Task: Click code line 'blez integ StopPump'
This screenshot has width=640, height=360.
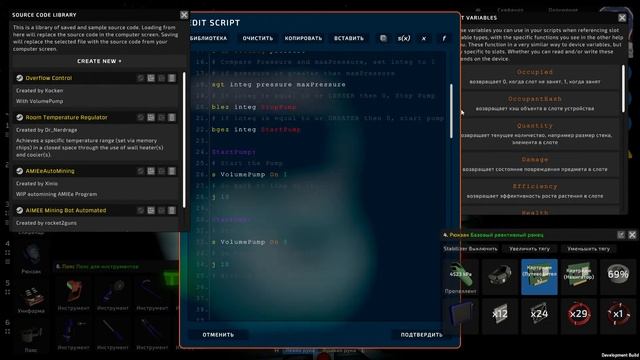Action: click(254, 107)
